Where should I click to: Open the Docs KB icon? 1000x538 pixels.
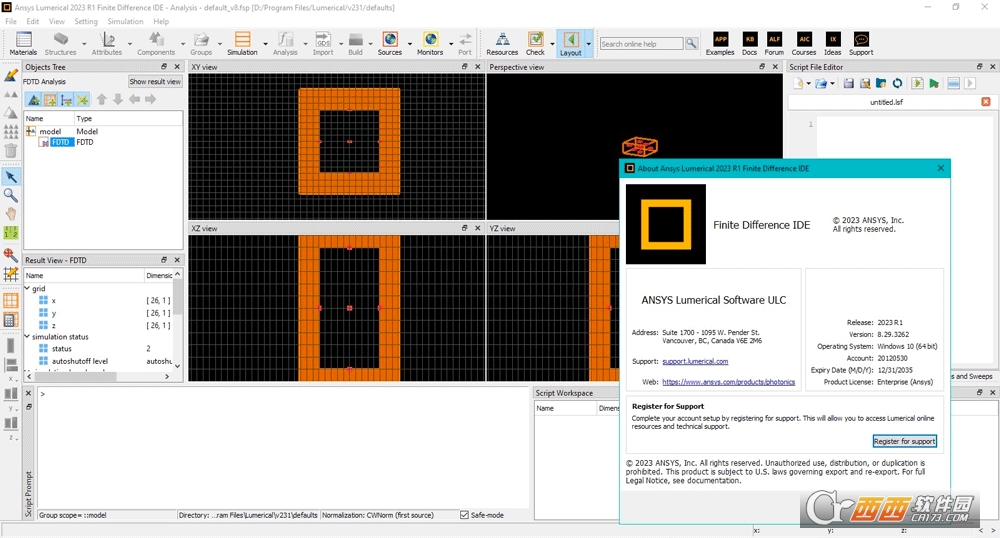[x=749, y=40]
